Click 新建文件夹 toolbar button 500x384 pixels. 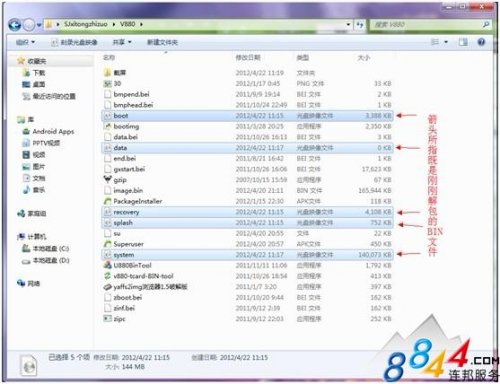coord(162,42)
